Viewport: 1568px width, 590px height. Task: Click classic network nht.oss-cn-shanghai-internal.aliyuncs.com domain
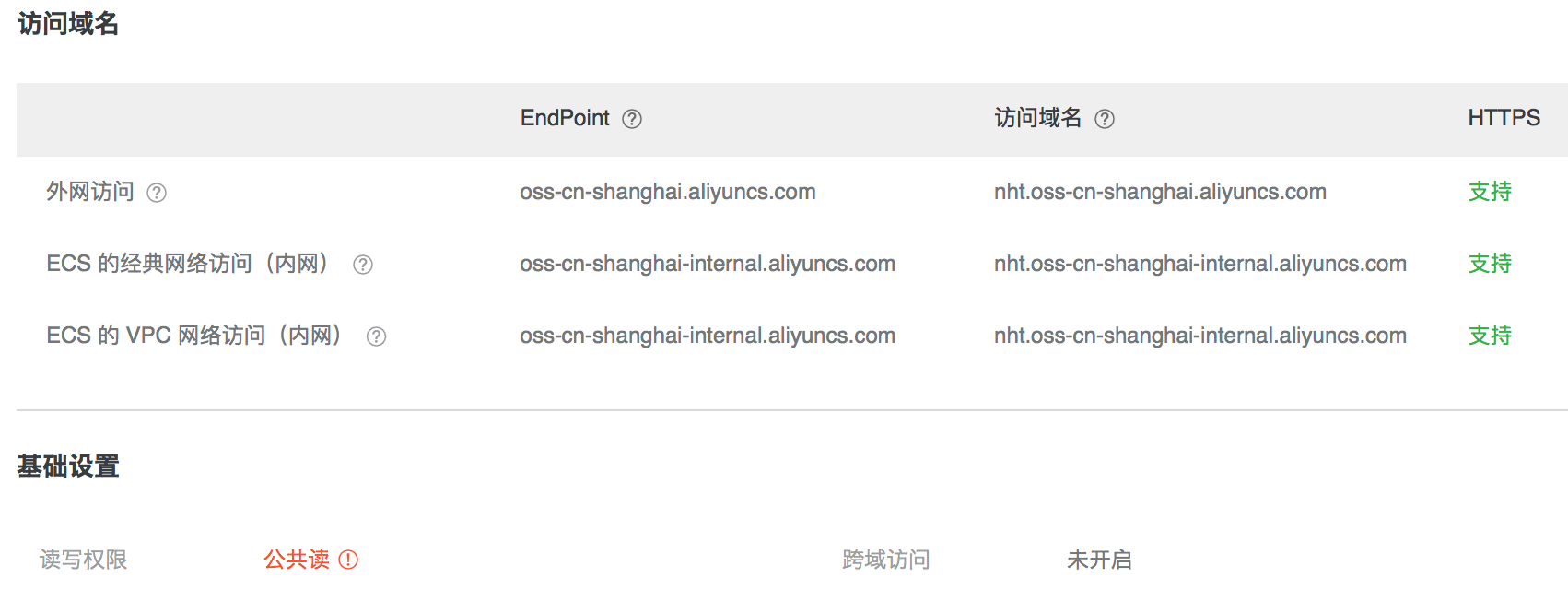(1200, 264)
